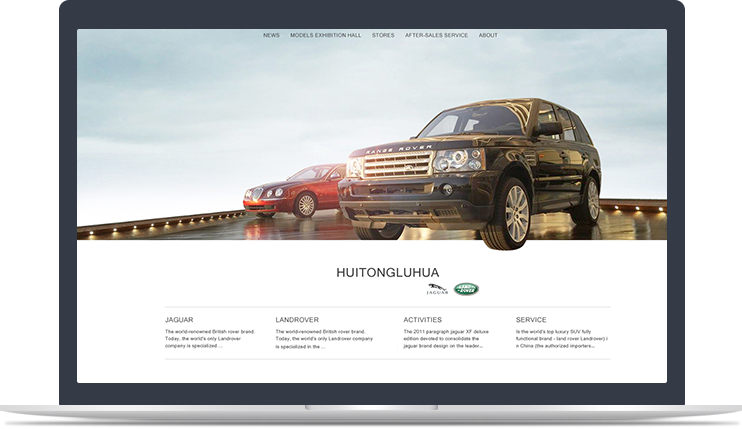The image size is (742, 429).
Task: Navigate to the ABOUT page
Action: [x=488, y=36]
